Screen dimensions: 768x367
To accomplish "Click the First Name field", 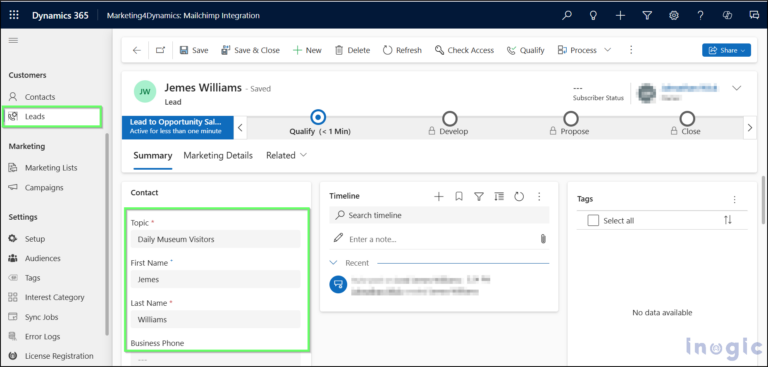I will point(215,279).
